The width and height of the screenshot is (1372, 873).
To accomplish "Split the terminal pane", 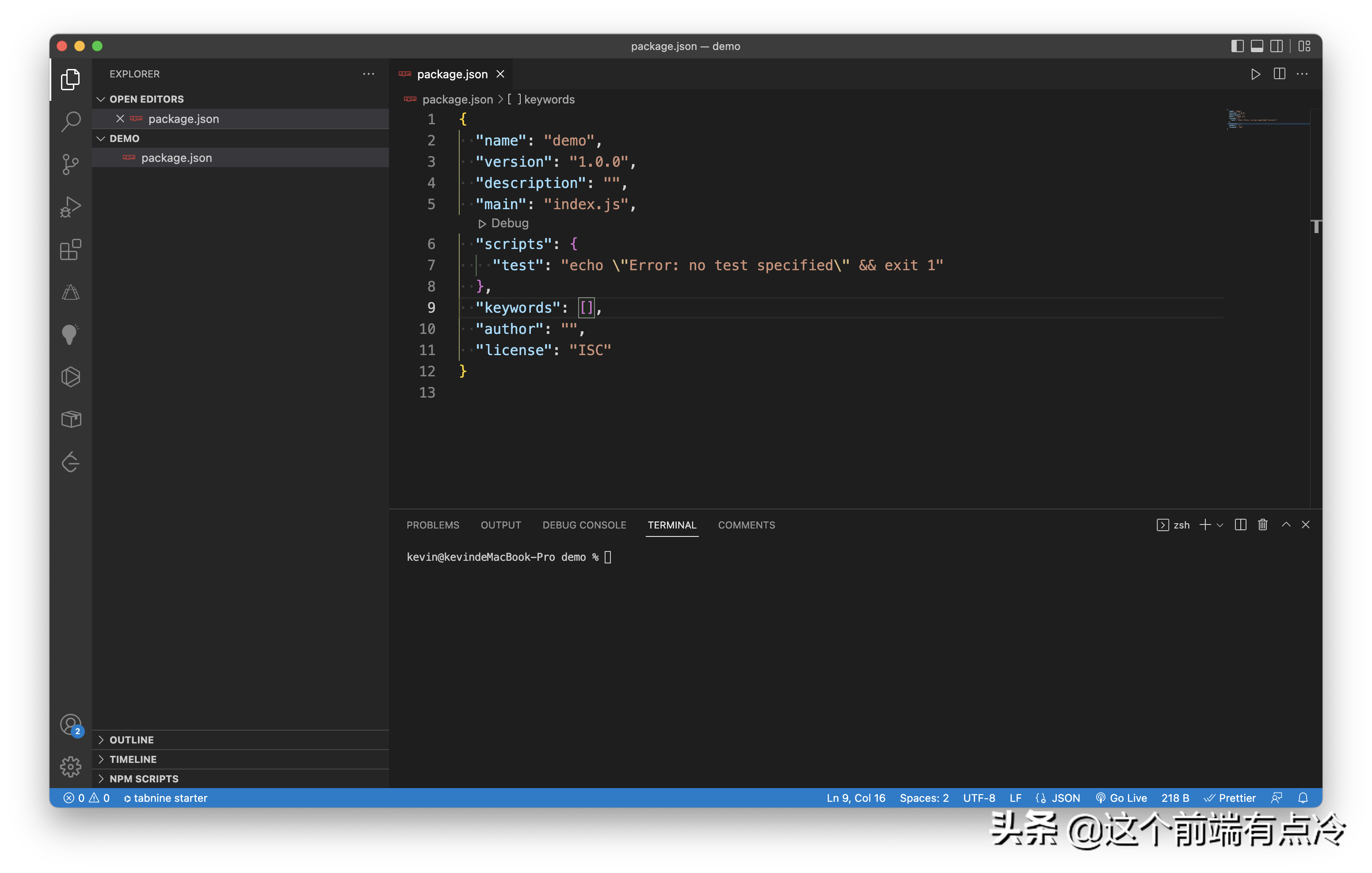I will (1240, 525).
